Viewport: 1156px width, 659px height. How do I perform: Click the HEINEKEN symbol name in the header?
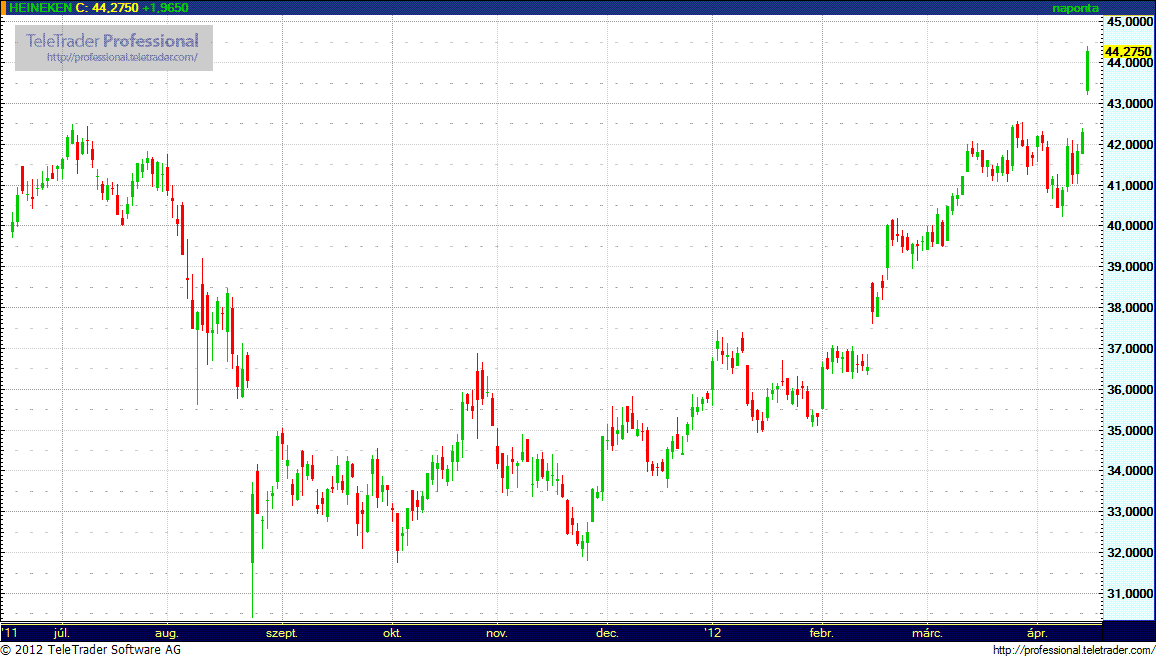point(40,8)
